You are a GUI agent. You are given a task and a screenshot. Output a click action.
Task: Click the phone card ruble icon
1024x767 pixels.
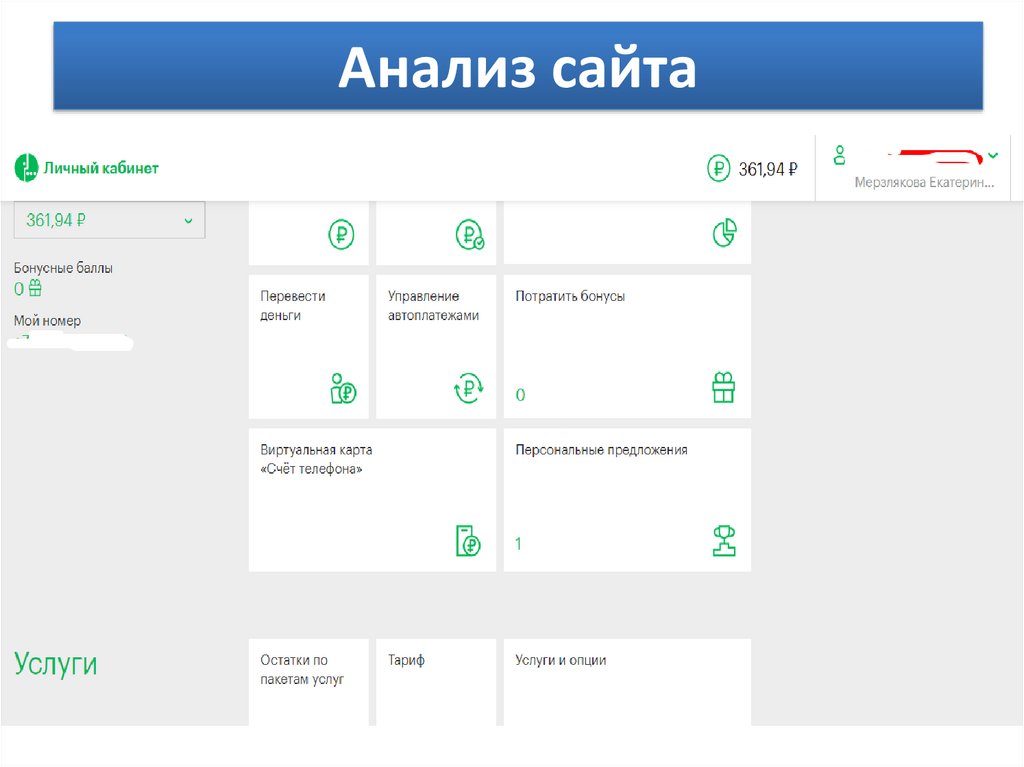coord(468,540)
